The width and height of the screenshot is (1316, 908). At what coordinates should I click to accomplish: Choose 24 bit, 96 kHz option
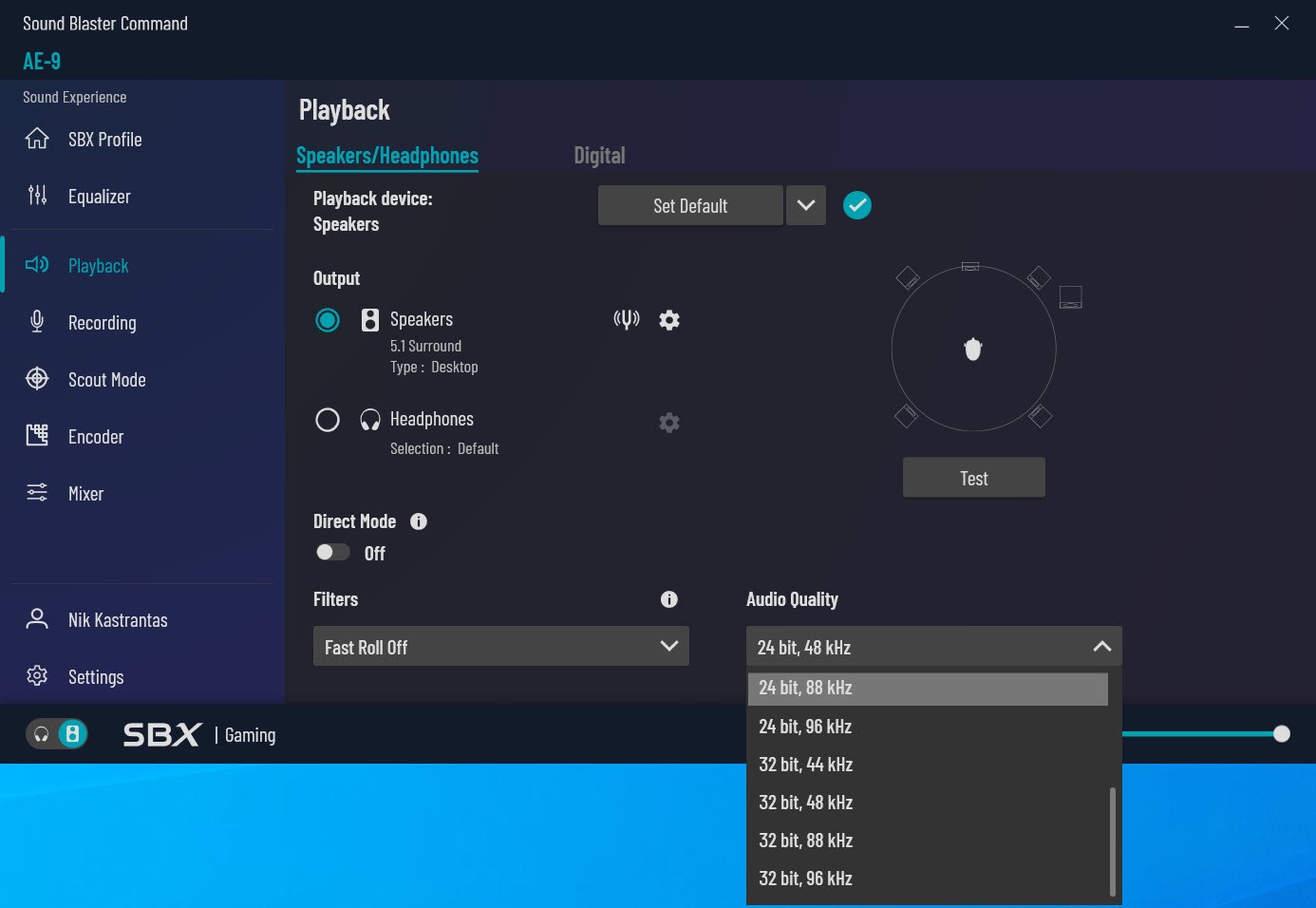point(928,727)
